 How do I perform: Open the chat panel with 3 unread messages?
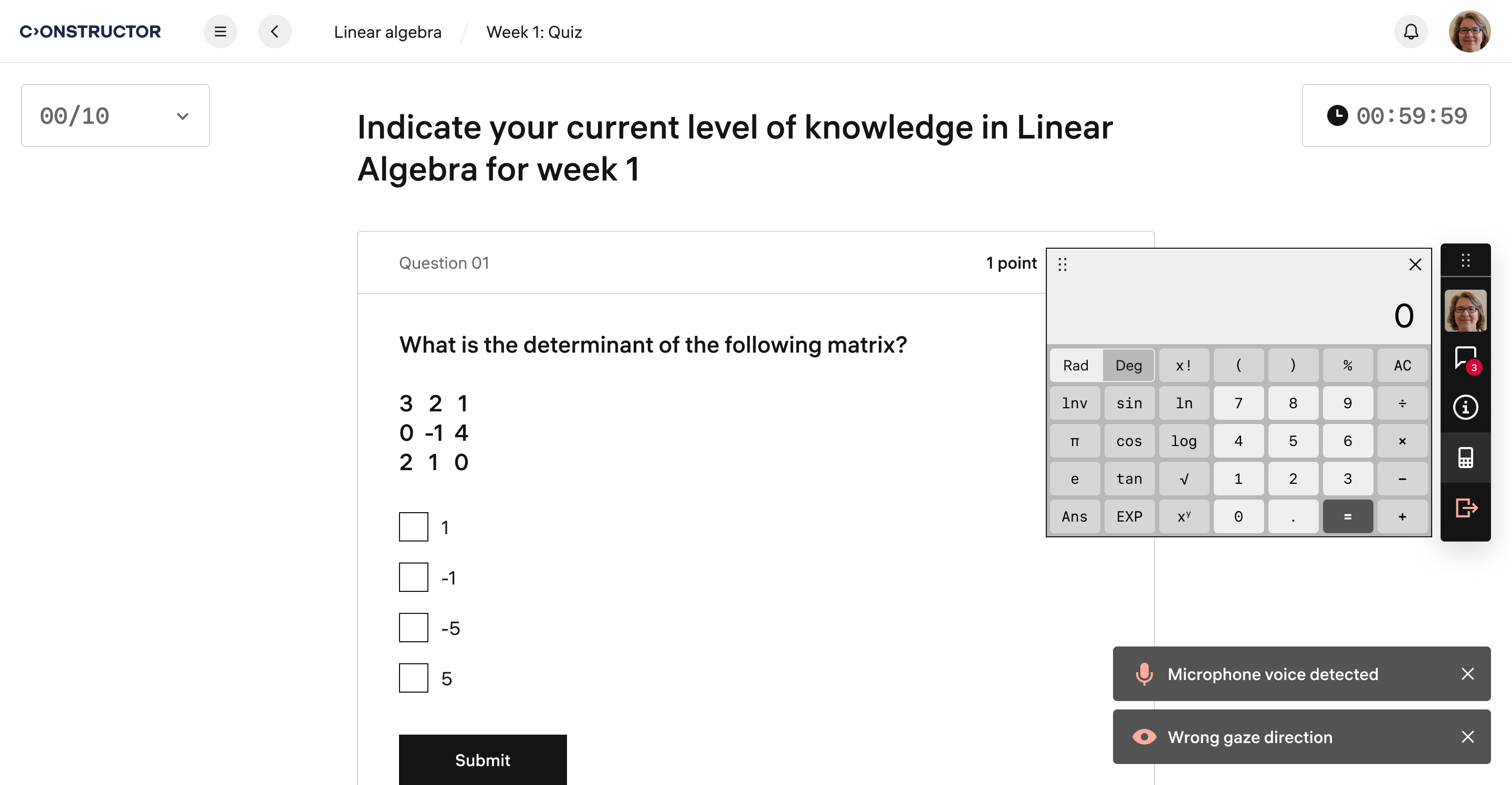pyautogui.click(x=1465, y=358)
